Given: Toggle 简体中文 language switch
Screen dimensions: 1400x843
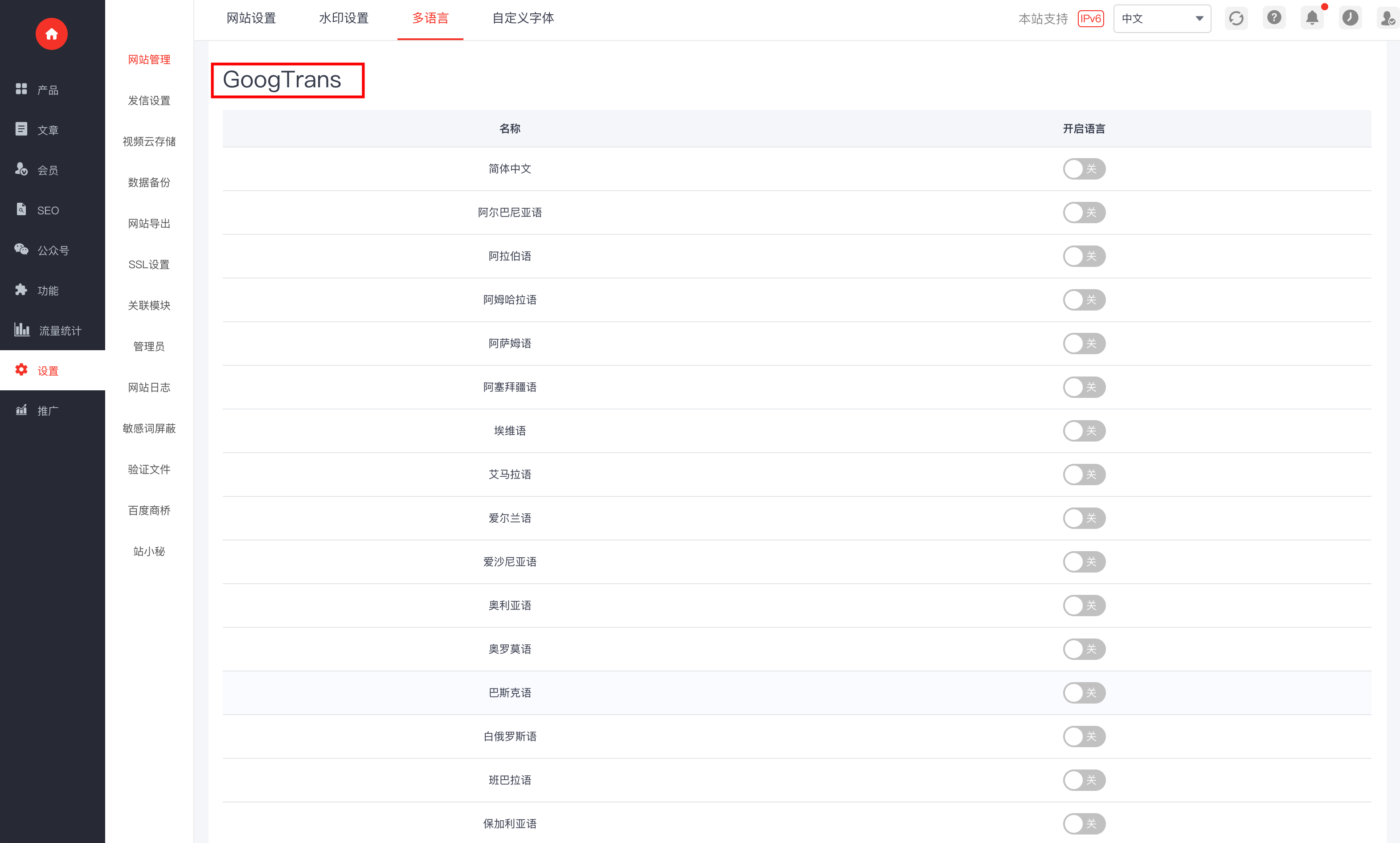Looking at the screenshot, I should coord(1084,169).
